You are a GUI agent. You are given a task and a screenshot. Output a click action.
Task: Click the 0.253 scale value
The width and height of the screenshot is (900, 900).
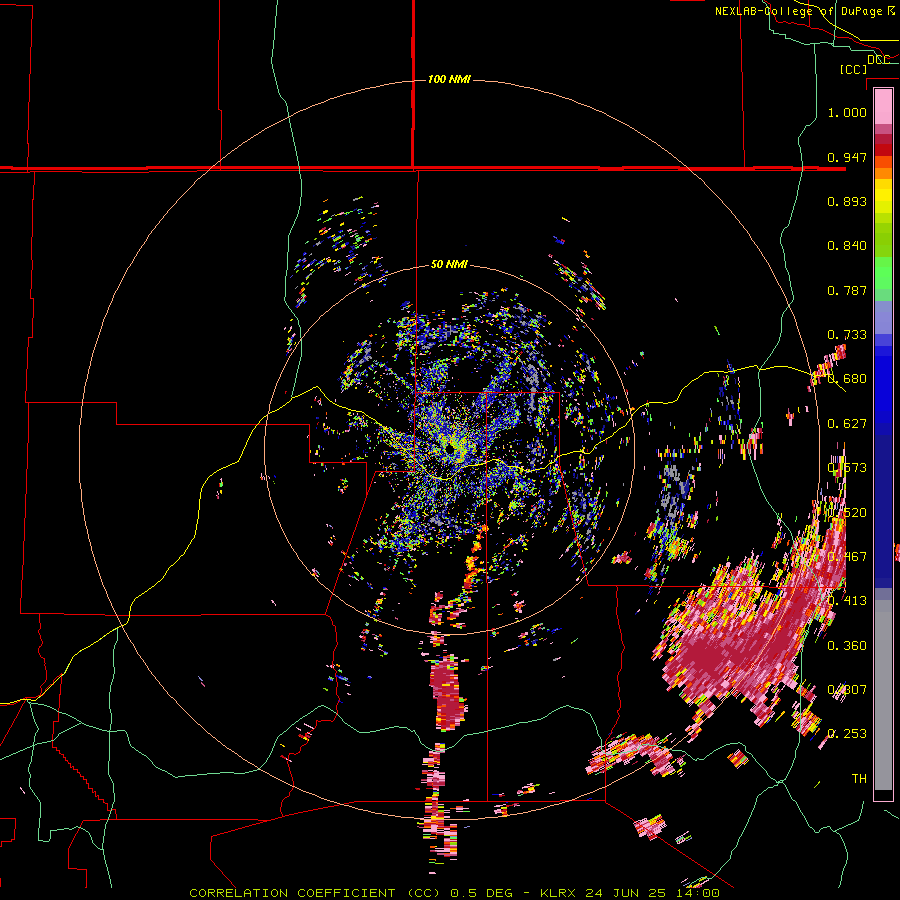pyautogui.click(x=847, y=734)
